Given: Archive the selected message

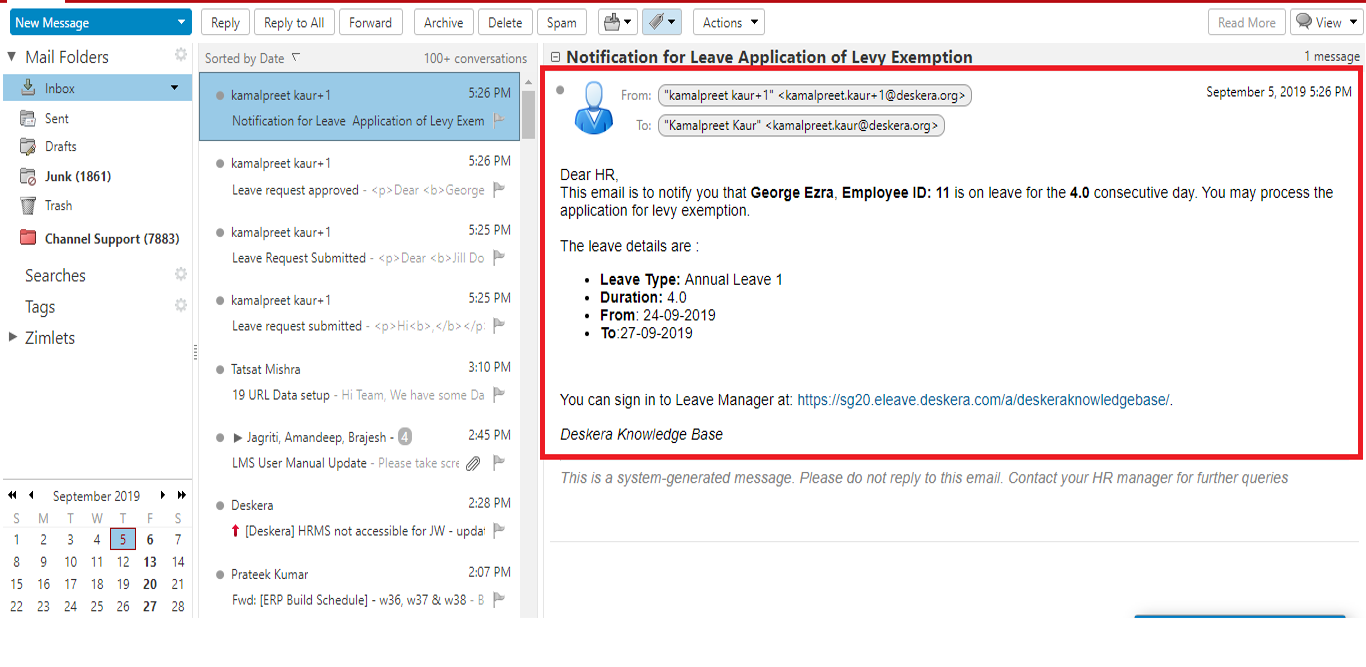Looking at the screenshot, I should 443,22.
